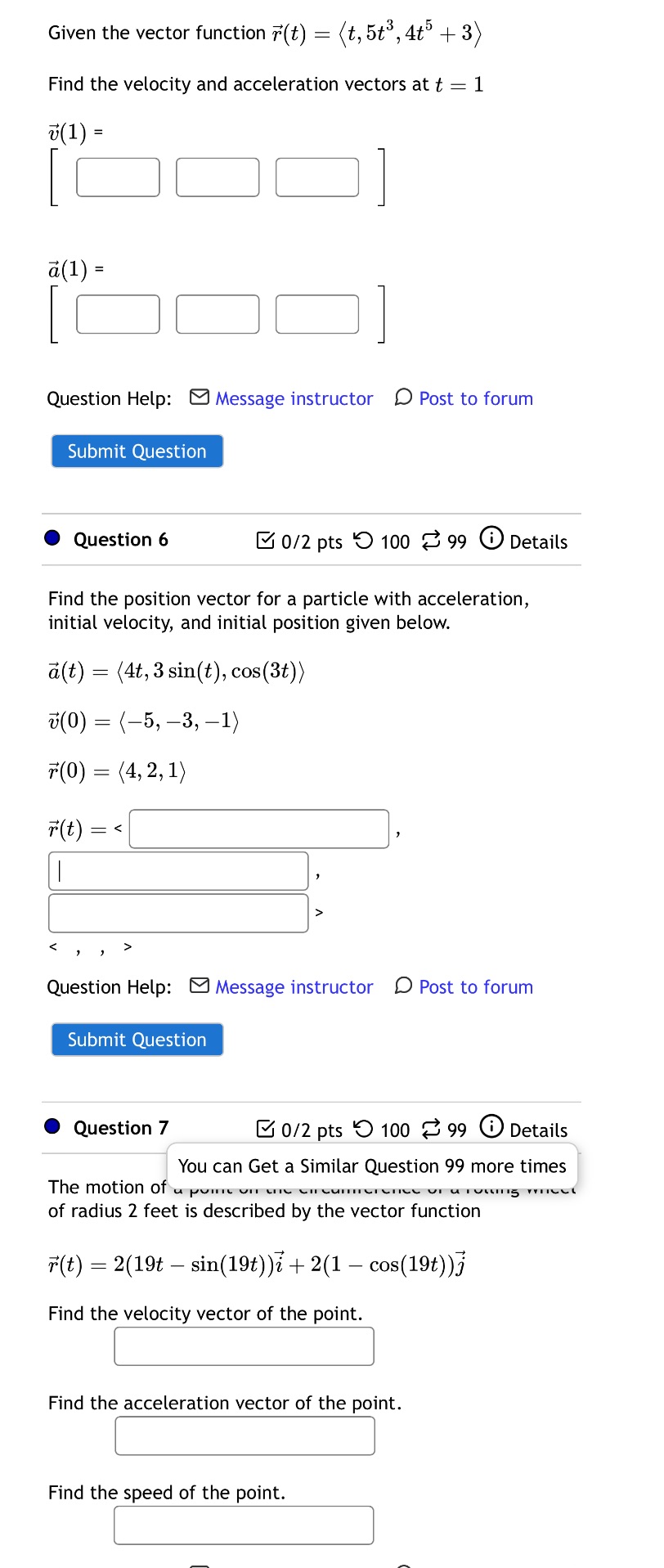Viewport: 664px width, 1568px height.
Task: Click the score checkbox icon next to 0/2 pts Question 7
Action: (x=265, y=1130)
